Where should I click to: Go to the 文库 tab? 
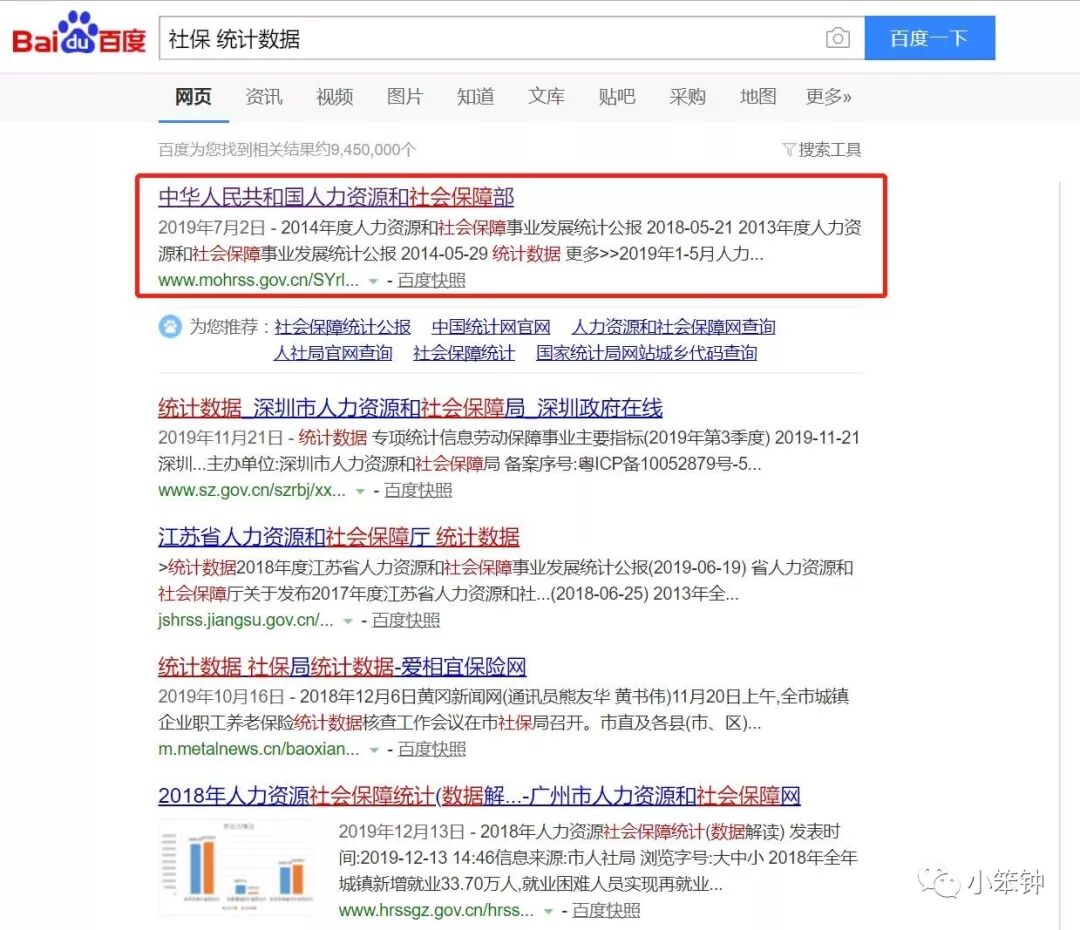[x=546, y=96]
